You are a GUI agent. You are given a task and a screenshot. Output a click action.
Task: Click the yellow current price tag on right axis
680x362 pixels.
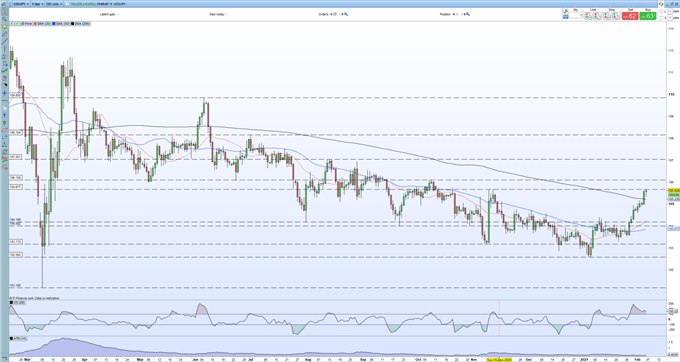[673, 190]
